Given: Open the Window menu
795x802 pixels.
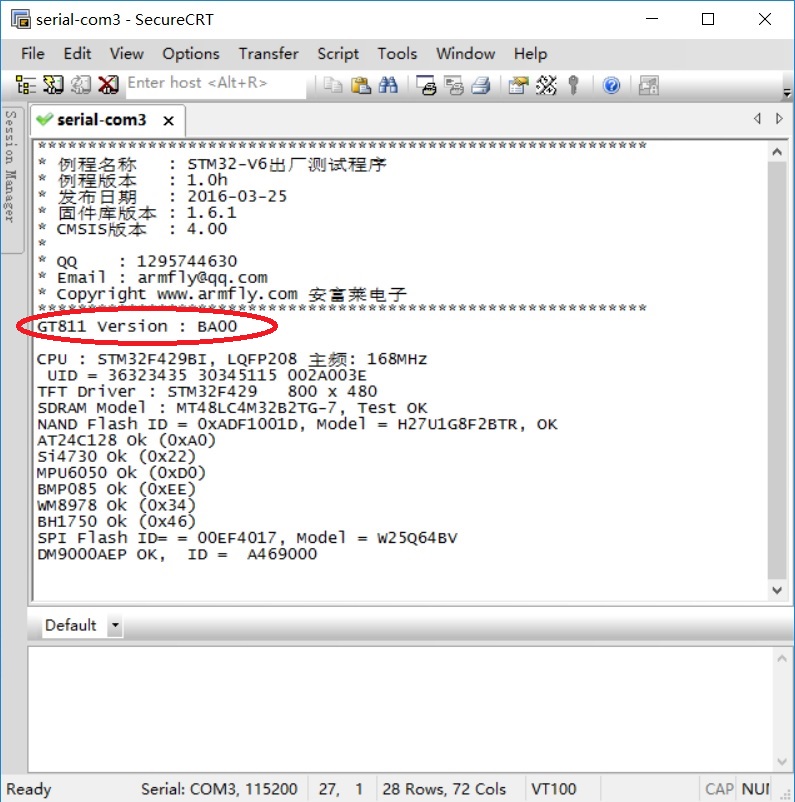Looking at the screenshot, I should pos(466,54).
